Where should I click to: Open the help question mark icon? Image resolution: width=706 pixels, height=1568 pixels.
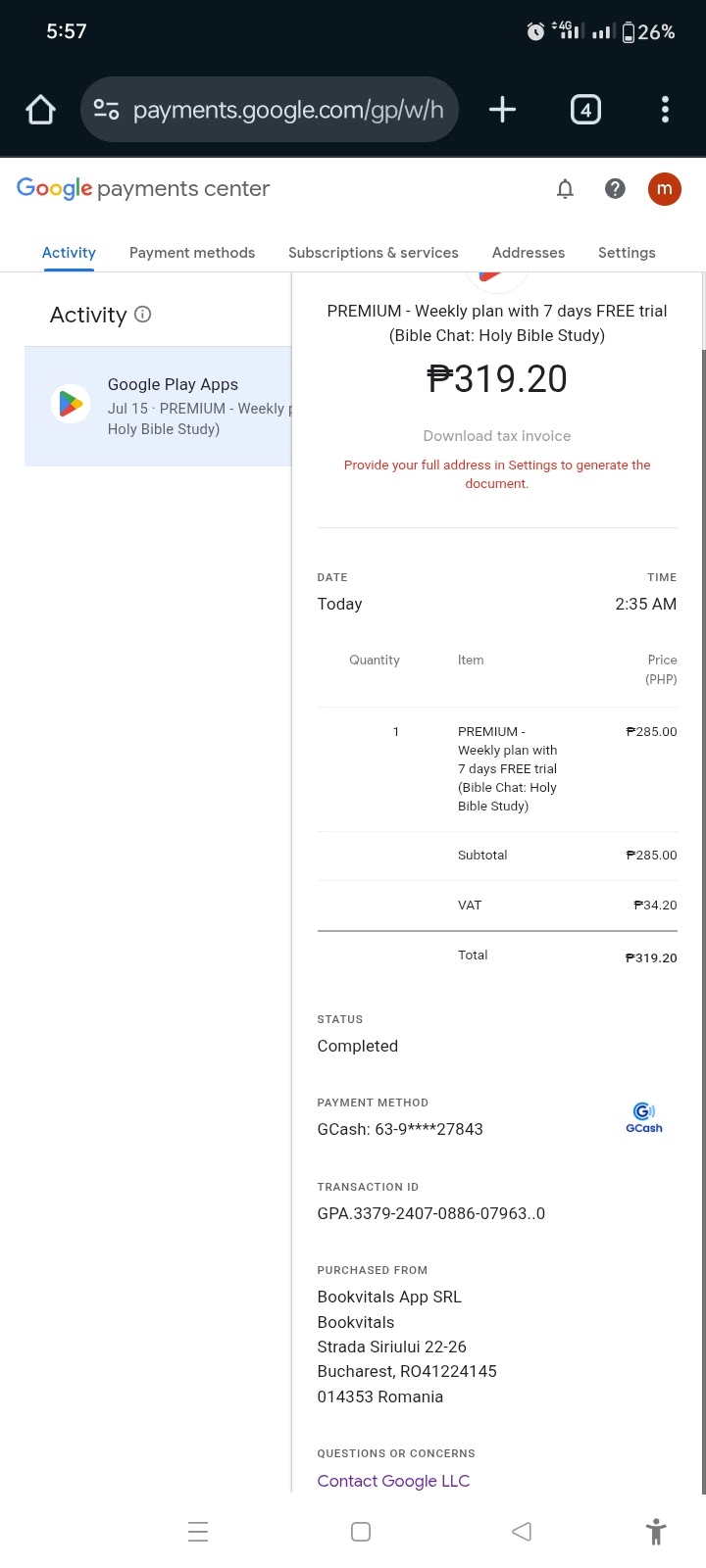pos(615,188)
